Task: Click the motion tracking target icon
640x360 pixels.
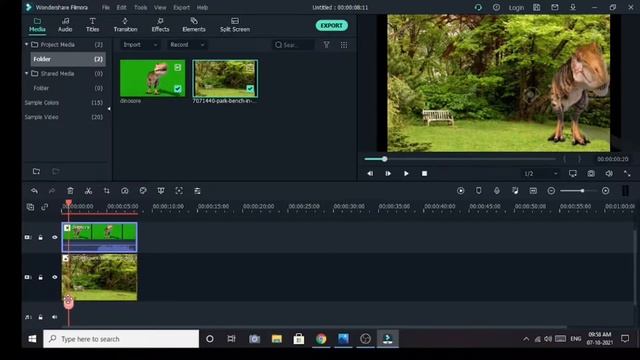Action: tap(179, 191)
